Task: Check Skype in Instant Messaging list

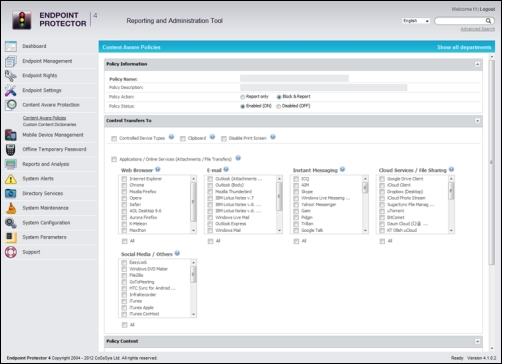Action: (x=296, y=192)
